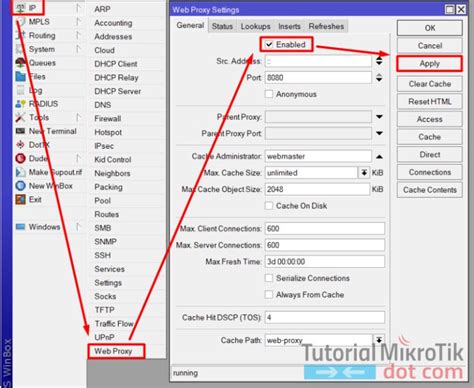Click the Src. Address input field
Image resolution: width=474 pixels, height=388 pixels.
click(x=318, y=61)
